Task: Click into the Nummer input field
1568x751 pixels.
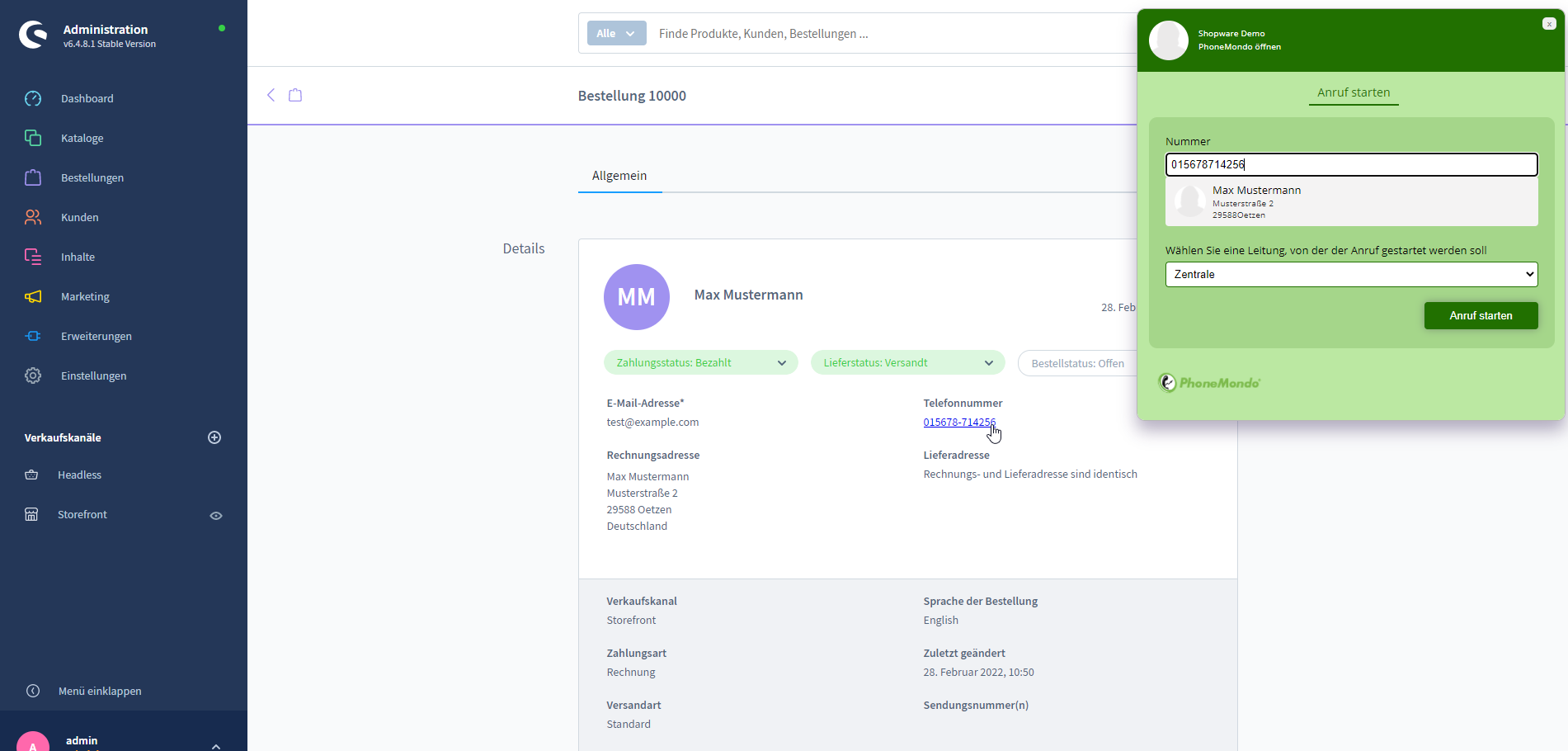Action: (1351, 165)
